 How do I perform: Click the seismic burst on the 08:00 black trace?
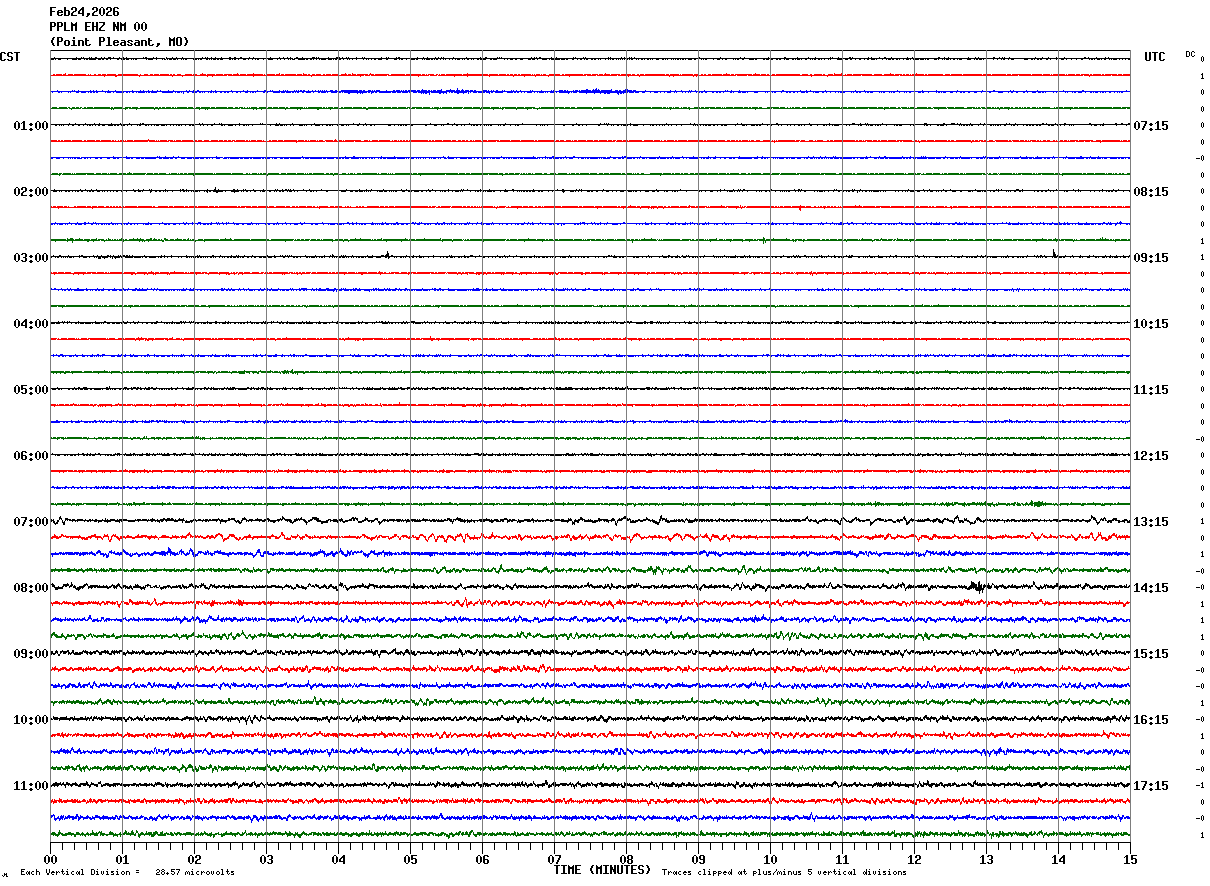pyautogui.click(x=978, y=587)
